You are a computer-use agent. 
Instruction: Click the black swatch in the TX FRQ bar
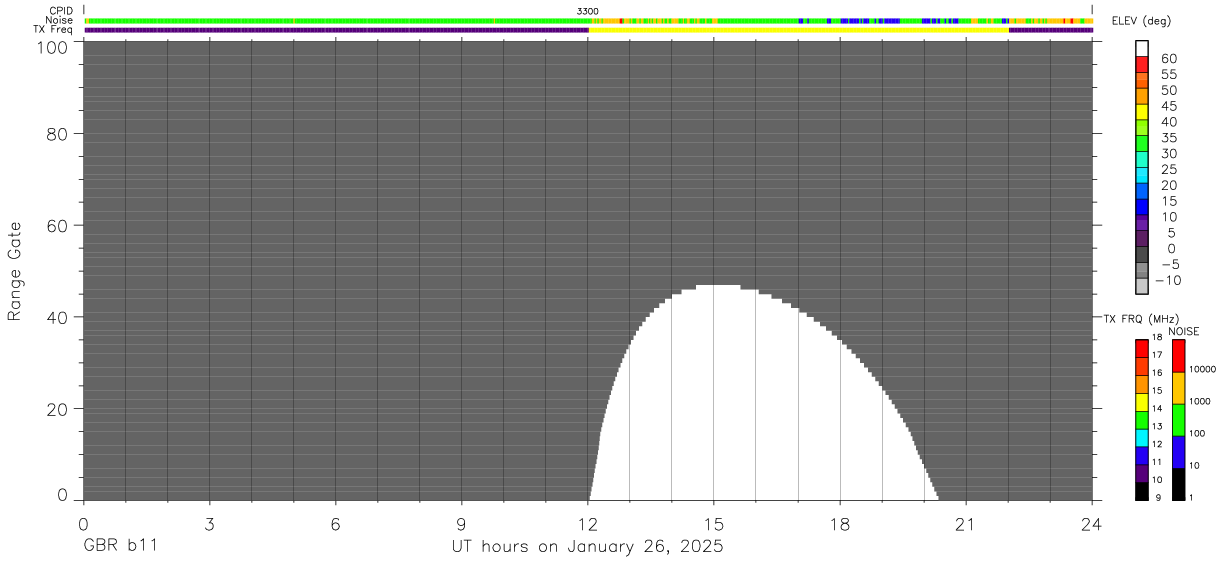point(1142,491)
